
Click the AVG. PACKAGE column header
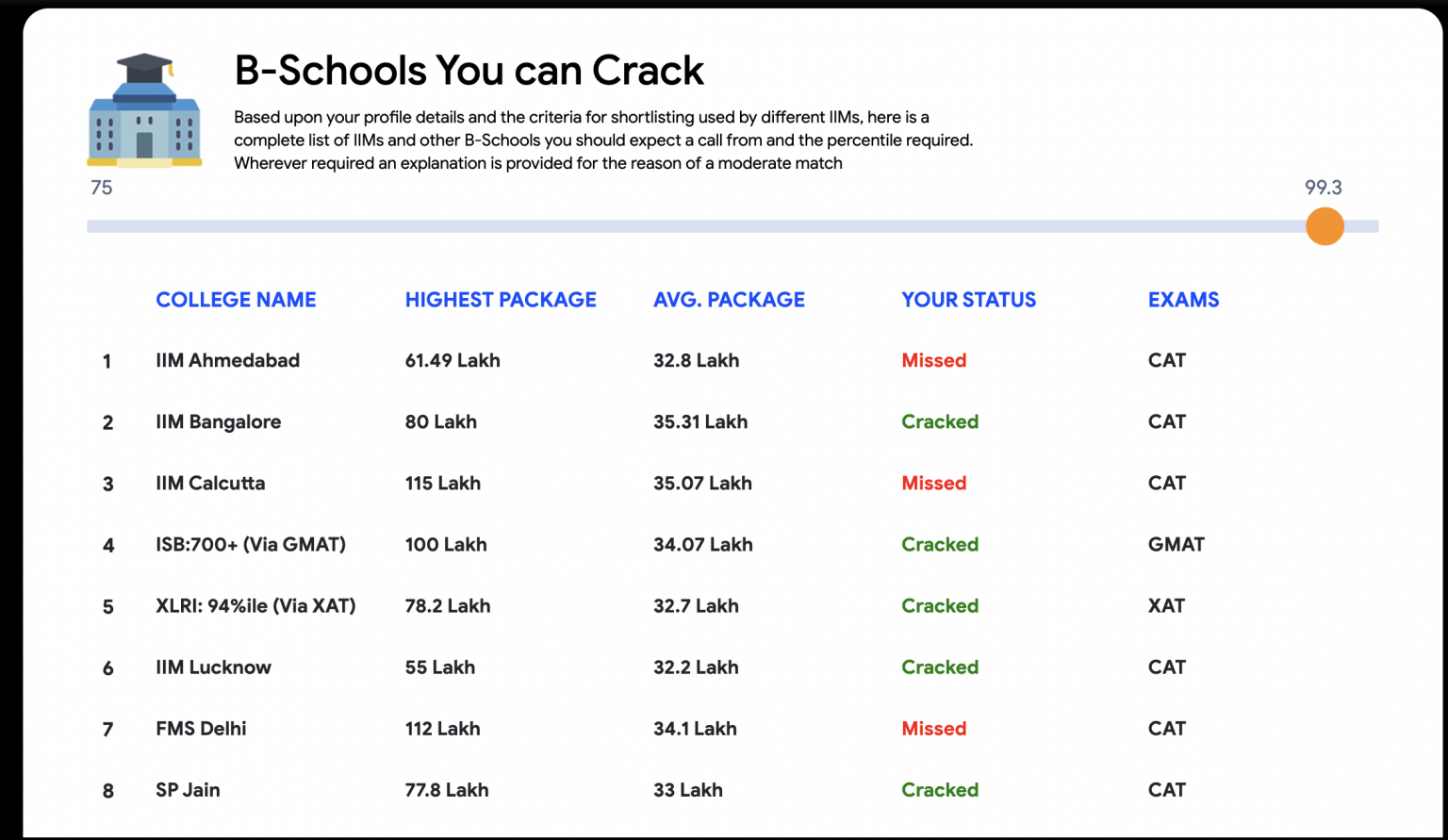click(729, 299)
